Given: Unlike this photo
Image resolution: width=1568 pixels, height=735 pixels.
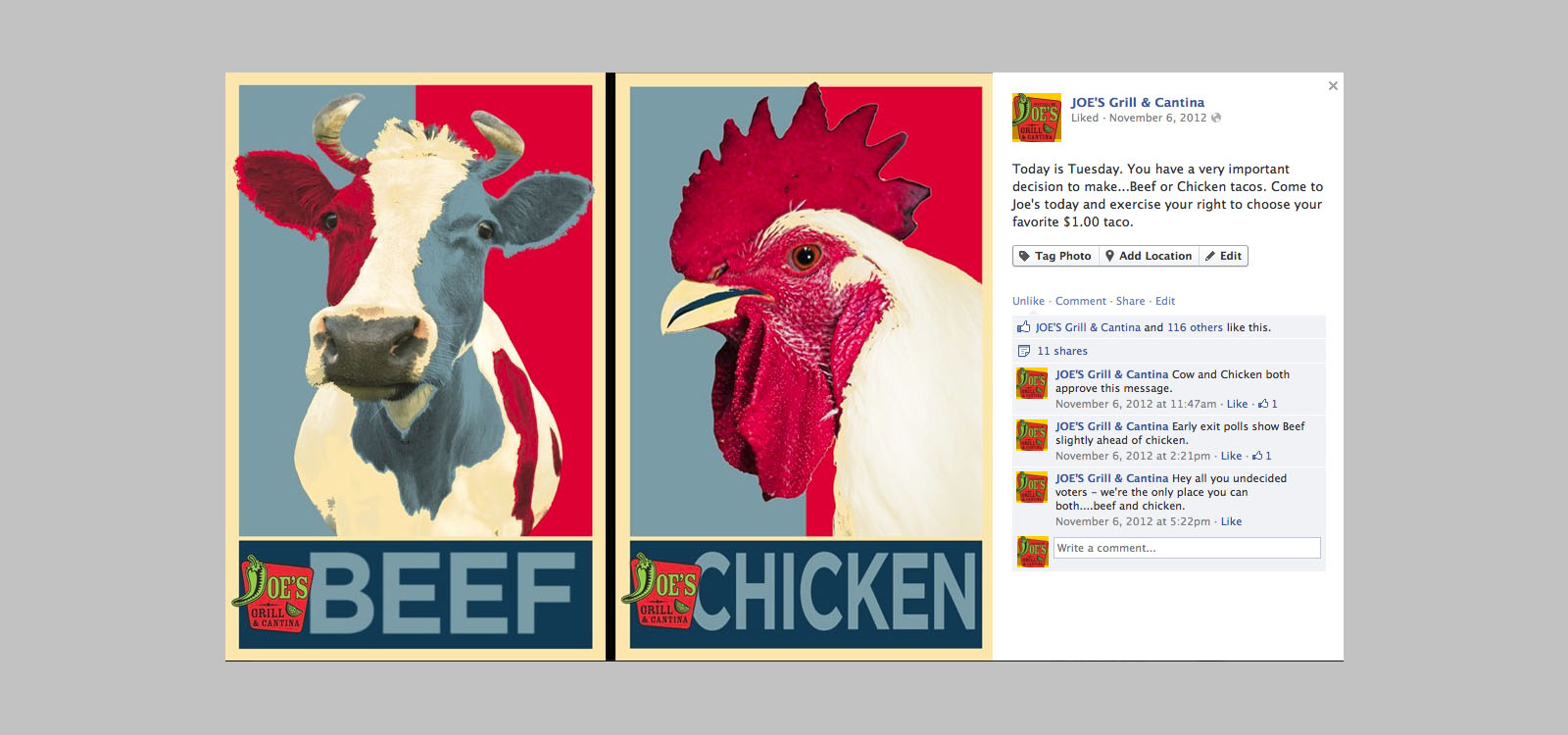Looking at the screenshot, I should pos(1028,301).
